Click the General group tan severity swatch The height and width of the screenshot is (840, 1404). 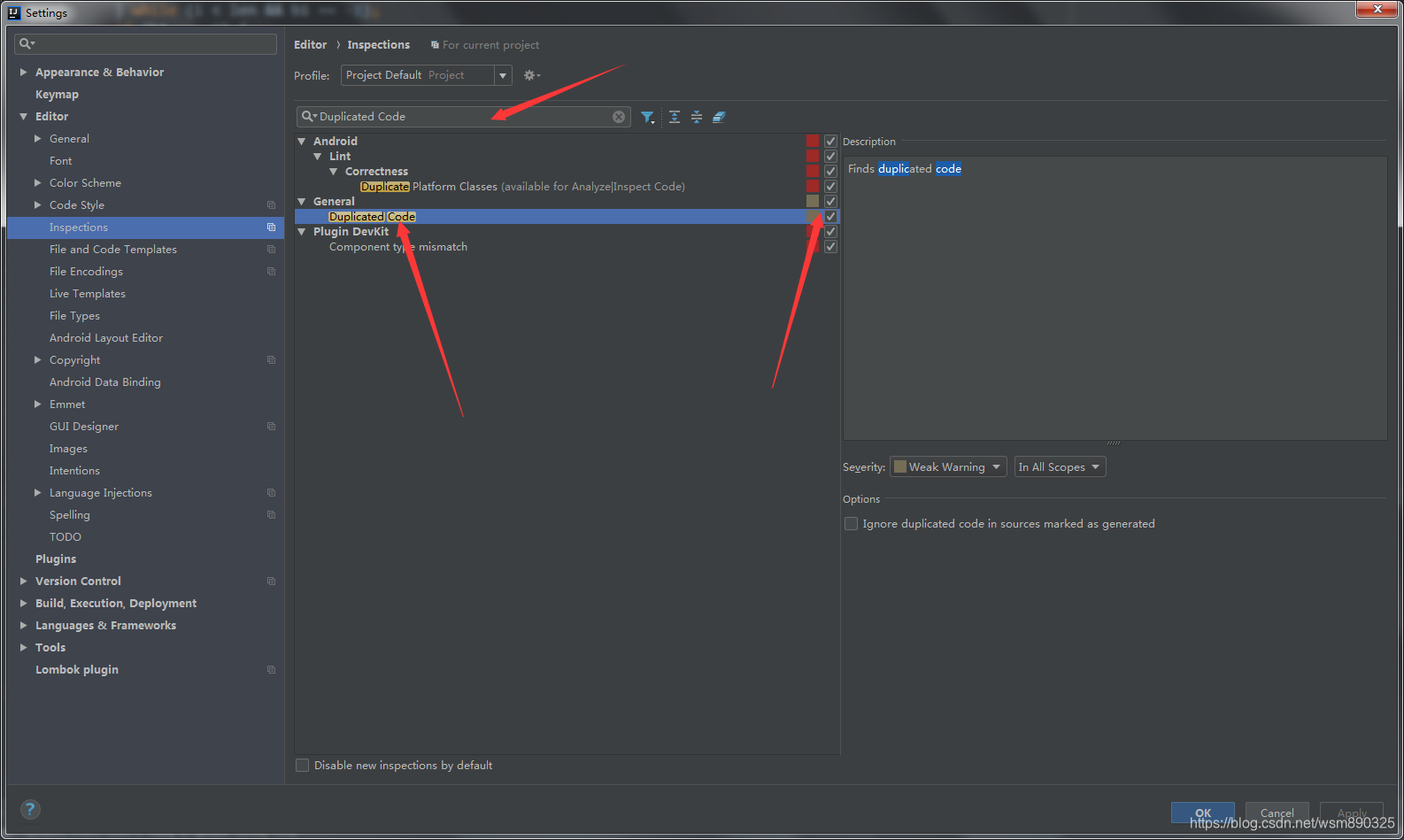coord(813,201)
